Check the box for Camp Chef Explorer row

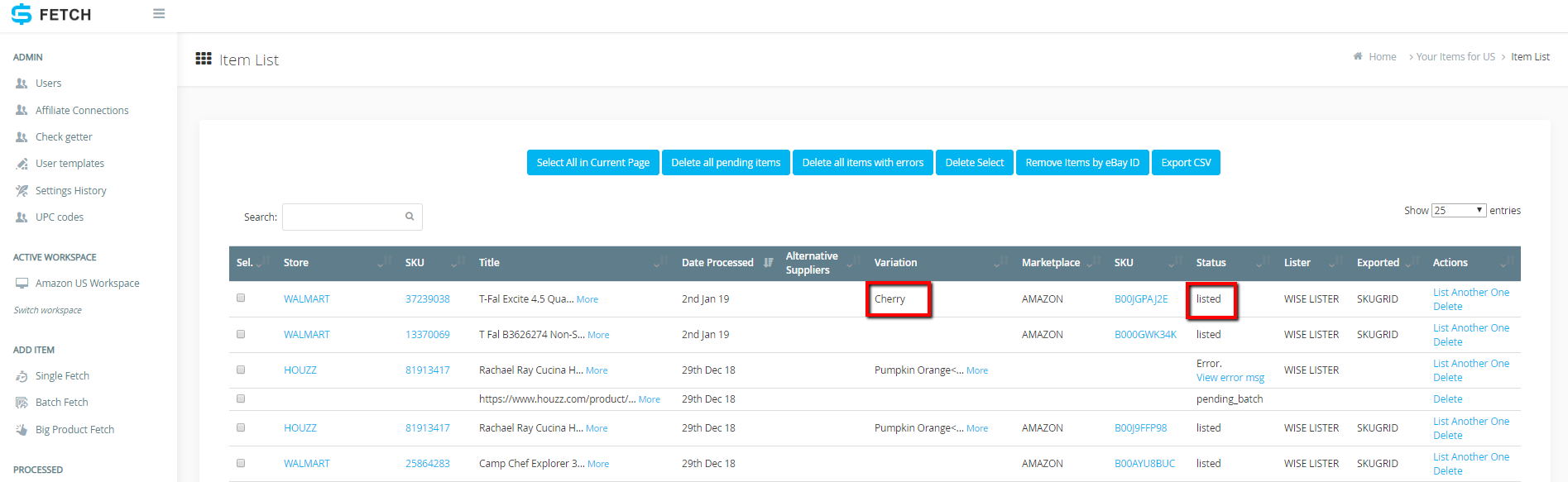241,463
